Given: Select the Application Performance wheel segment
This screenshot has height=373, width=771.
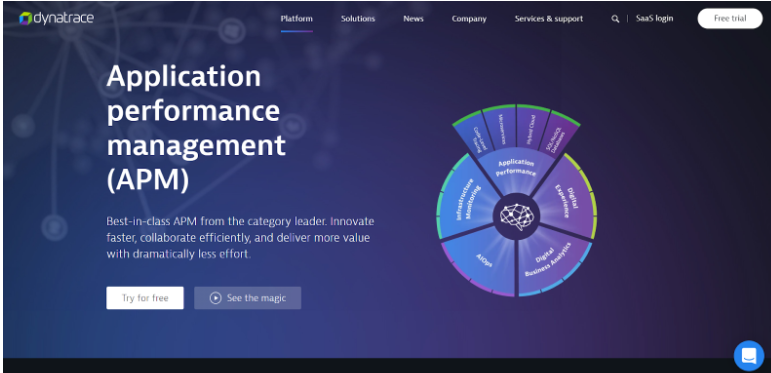Looking at the screenshot, I should [516, 169].
